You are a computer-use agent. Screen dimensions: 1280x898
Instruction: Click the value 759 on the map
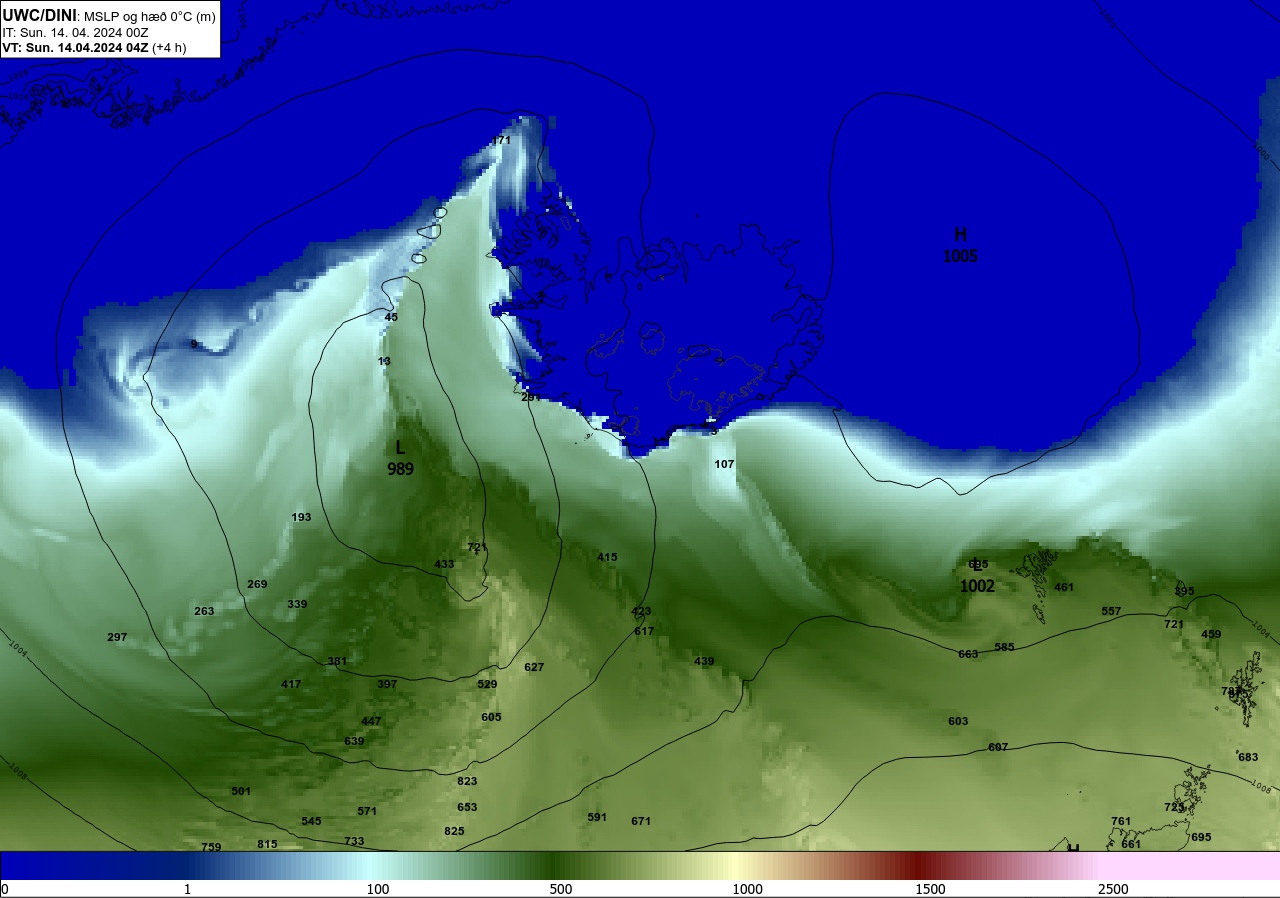coord(211,847)
